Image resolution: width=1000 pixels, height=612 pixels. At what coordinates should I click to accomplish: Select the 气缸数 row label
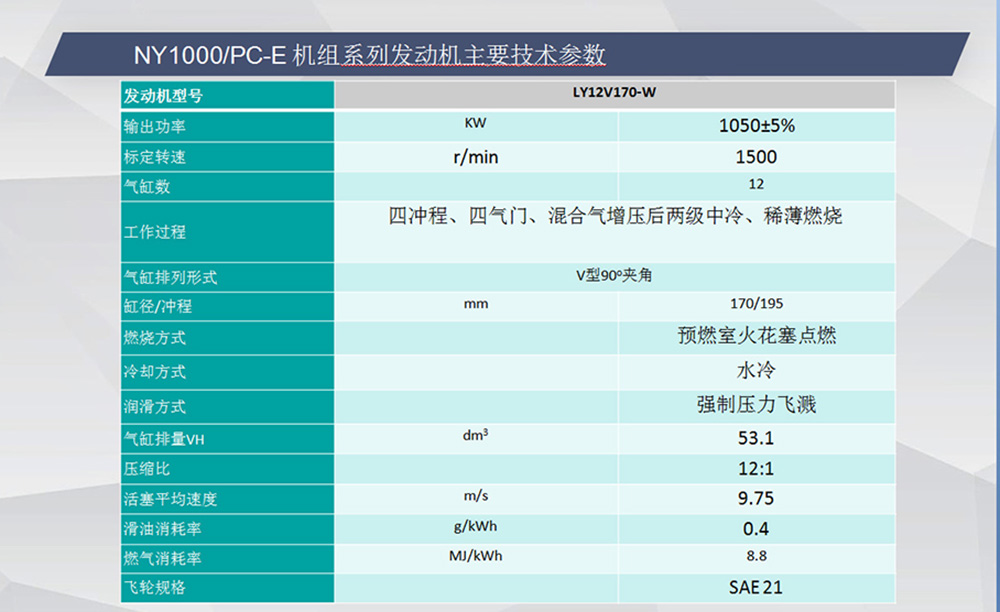click(147, 187)
